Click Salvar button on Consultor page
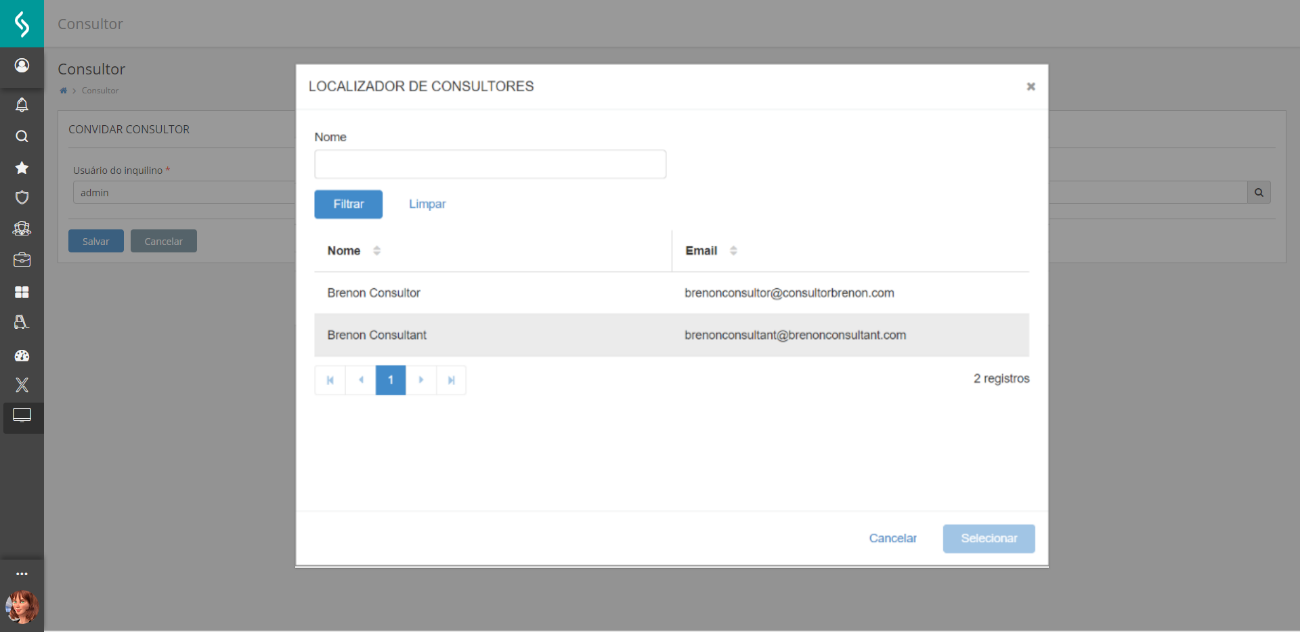 (96, 241)
